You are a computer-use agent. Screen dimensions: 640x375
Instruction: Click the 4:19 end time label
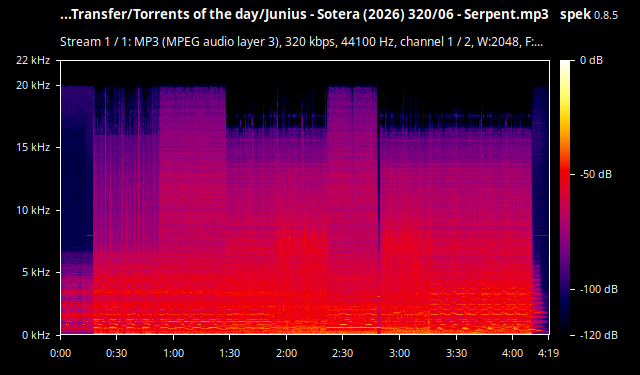click(x=548, y=353)
